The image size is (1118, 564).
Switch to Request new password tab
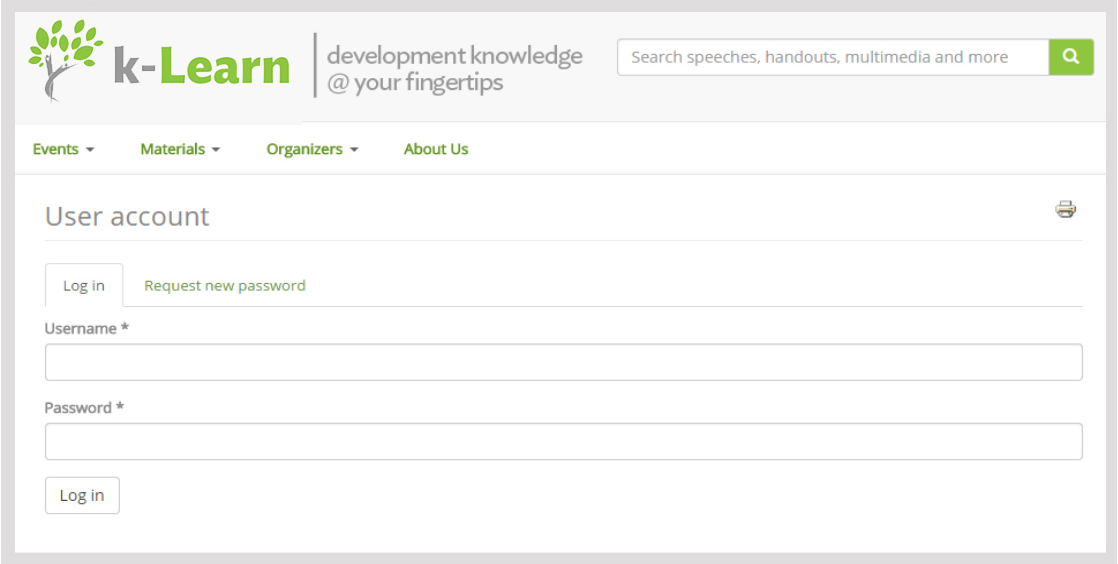click(225, 285)
